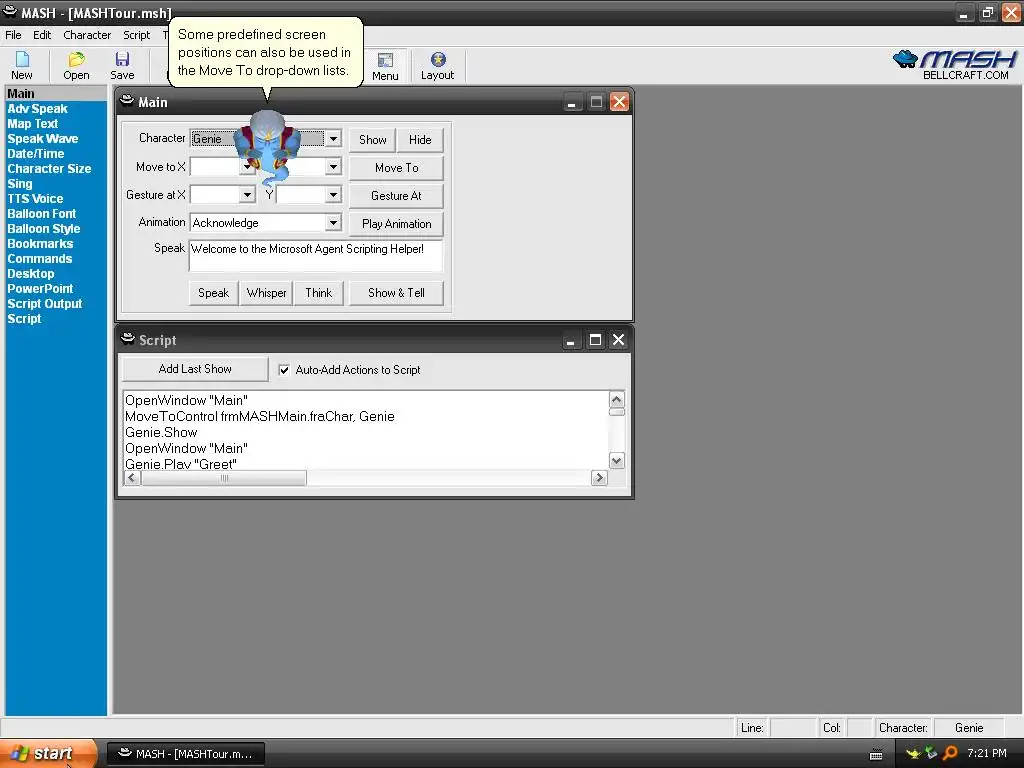The height and width of the screenshot is (768, 1024).
Task: Open Balloon Style sidebar item
Action: [x=43, y=229]
